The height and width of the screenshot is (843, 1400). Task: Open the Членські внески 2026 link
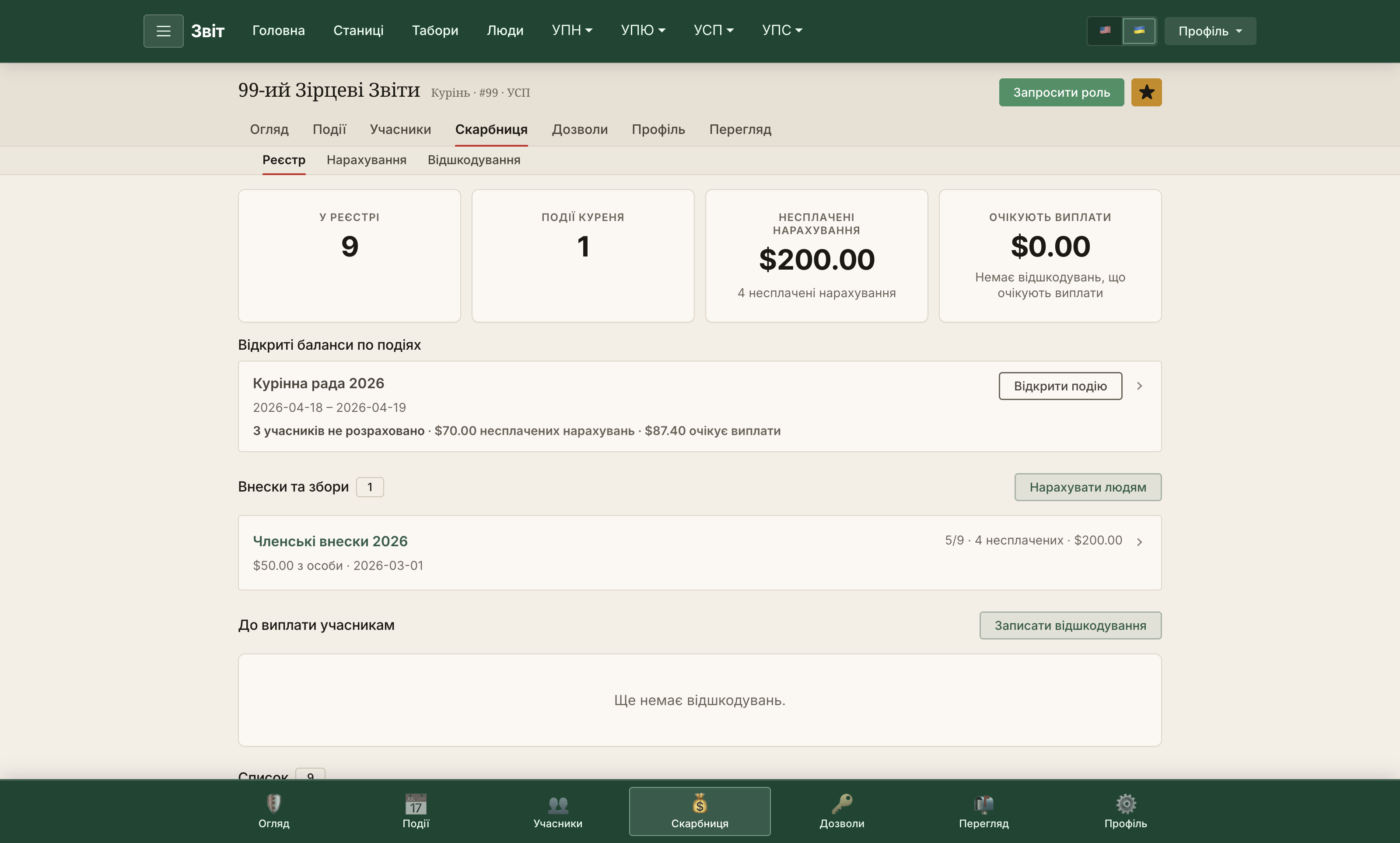tap(330, 541)
